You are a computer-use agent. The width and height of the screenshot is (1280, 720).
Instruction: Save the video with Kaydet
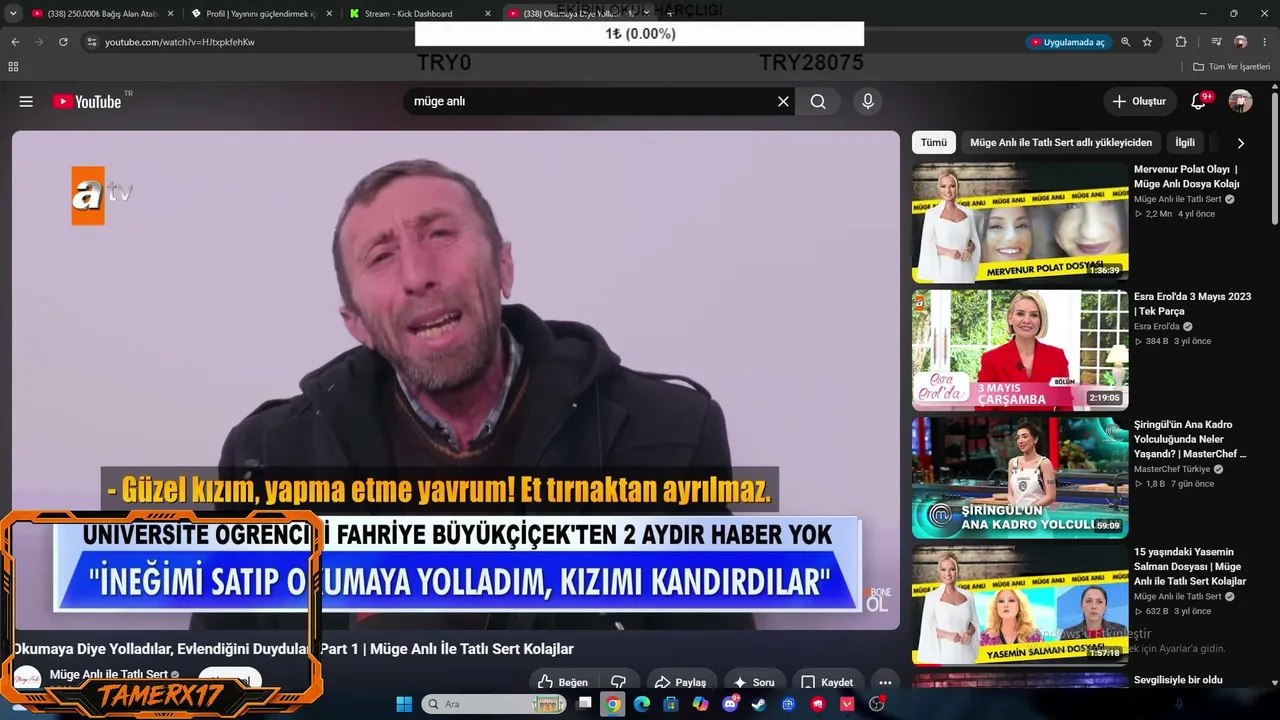point(827,682)
